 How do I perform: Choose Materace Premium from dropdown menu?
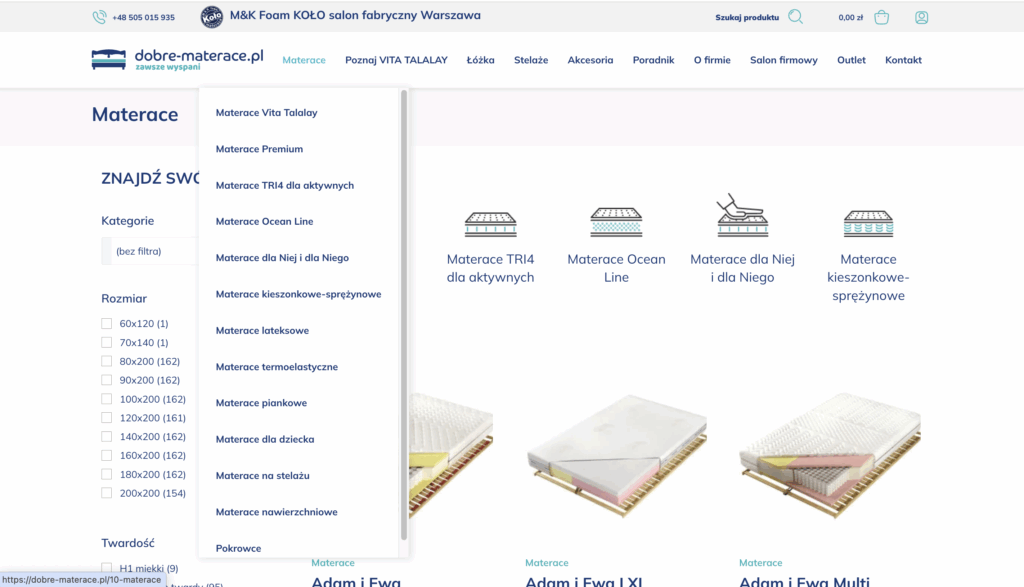point(259,149)
